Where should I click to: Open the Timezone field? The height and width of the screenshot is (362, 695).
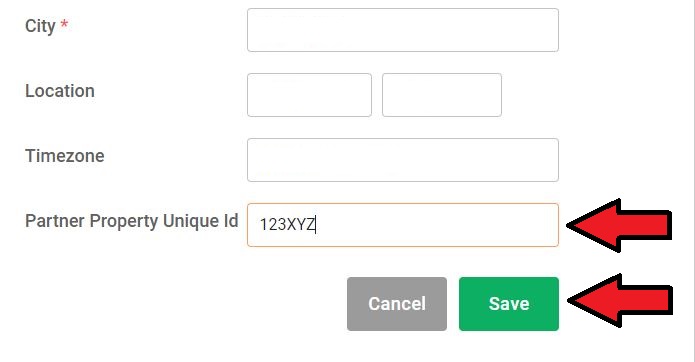[x=403, y=160]
